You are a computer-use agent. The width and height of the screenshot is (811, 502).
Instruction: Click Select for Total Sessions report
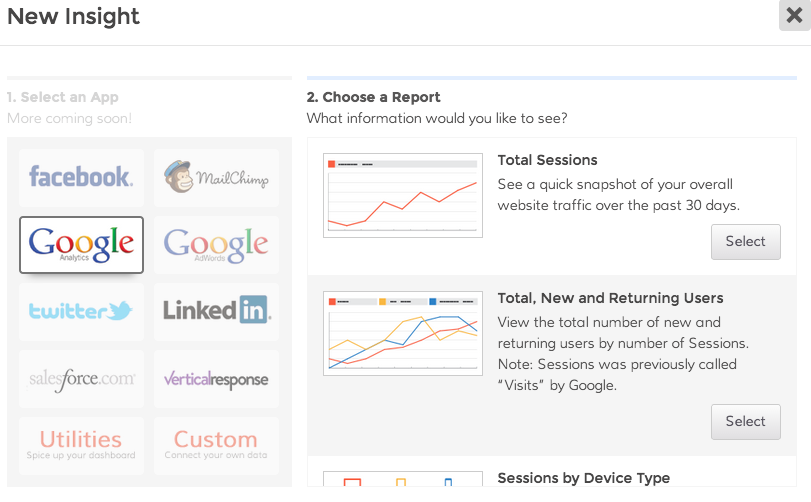point(745,241)
